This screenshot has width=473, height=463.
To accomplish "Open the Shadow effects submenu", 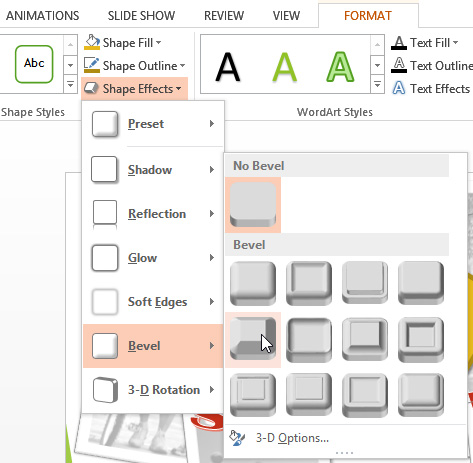I will (153, 170).
